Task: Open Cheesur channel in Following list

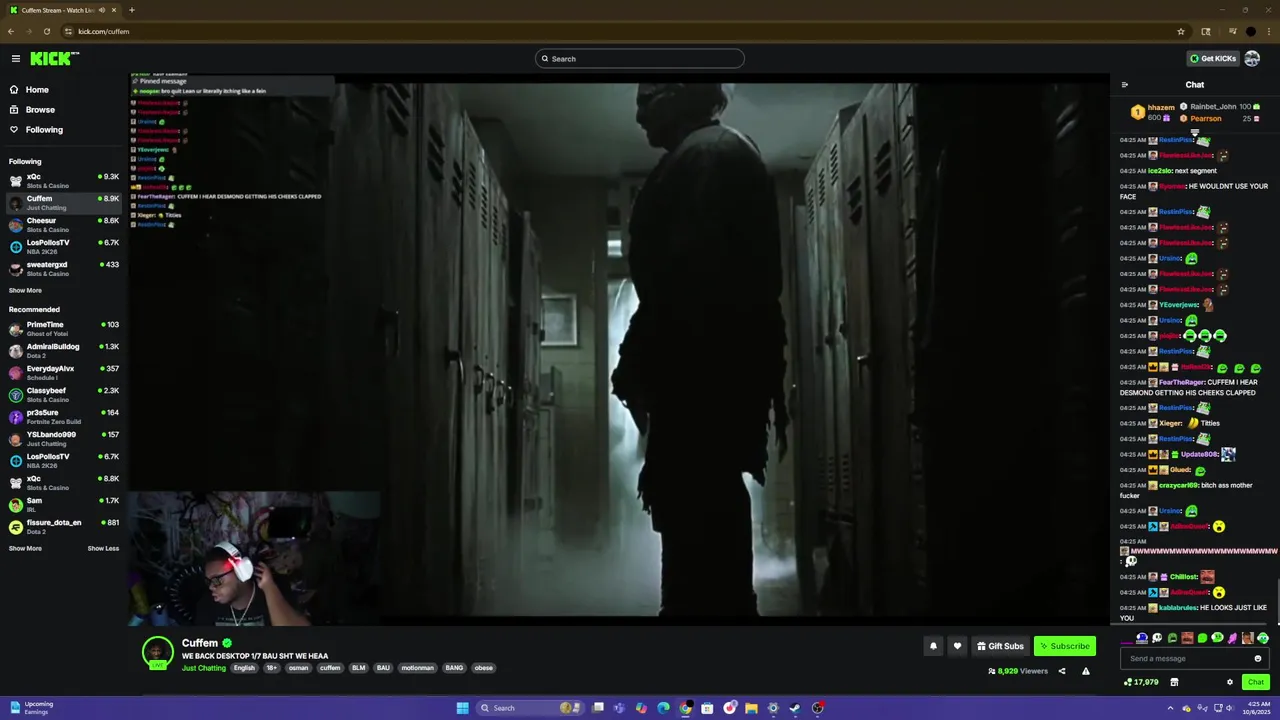Action: click(64, 225)
